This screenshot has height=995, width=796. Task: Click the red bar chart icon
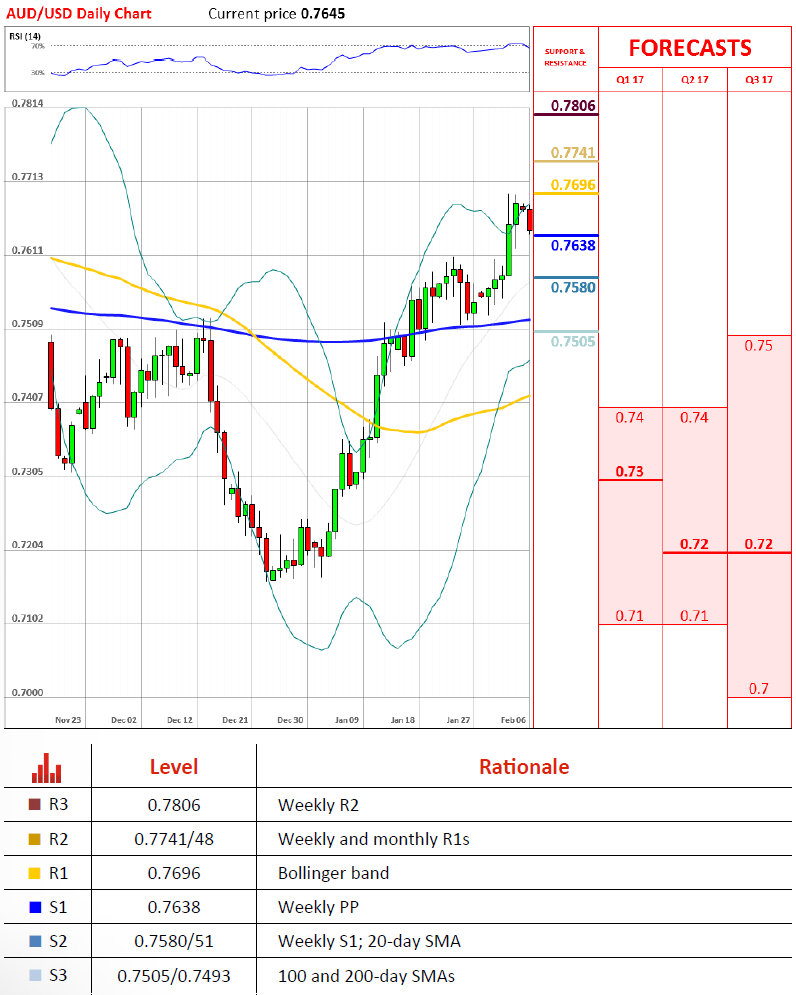(46, 768)
